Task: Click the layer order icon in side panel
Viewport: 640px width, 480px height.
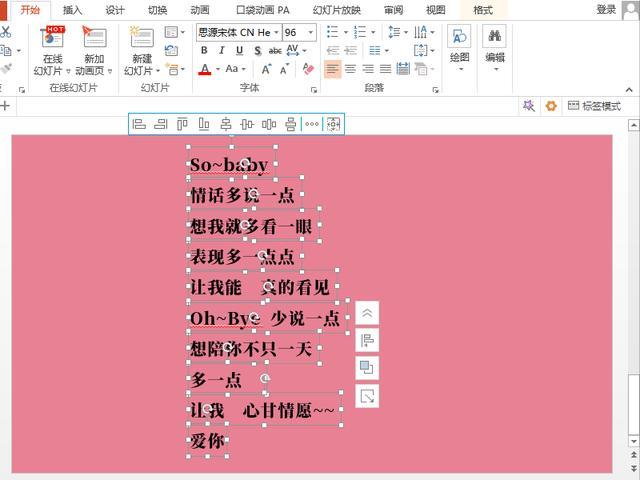Action: (367, 368)
